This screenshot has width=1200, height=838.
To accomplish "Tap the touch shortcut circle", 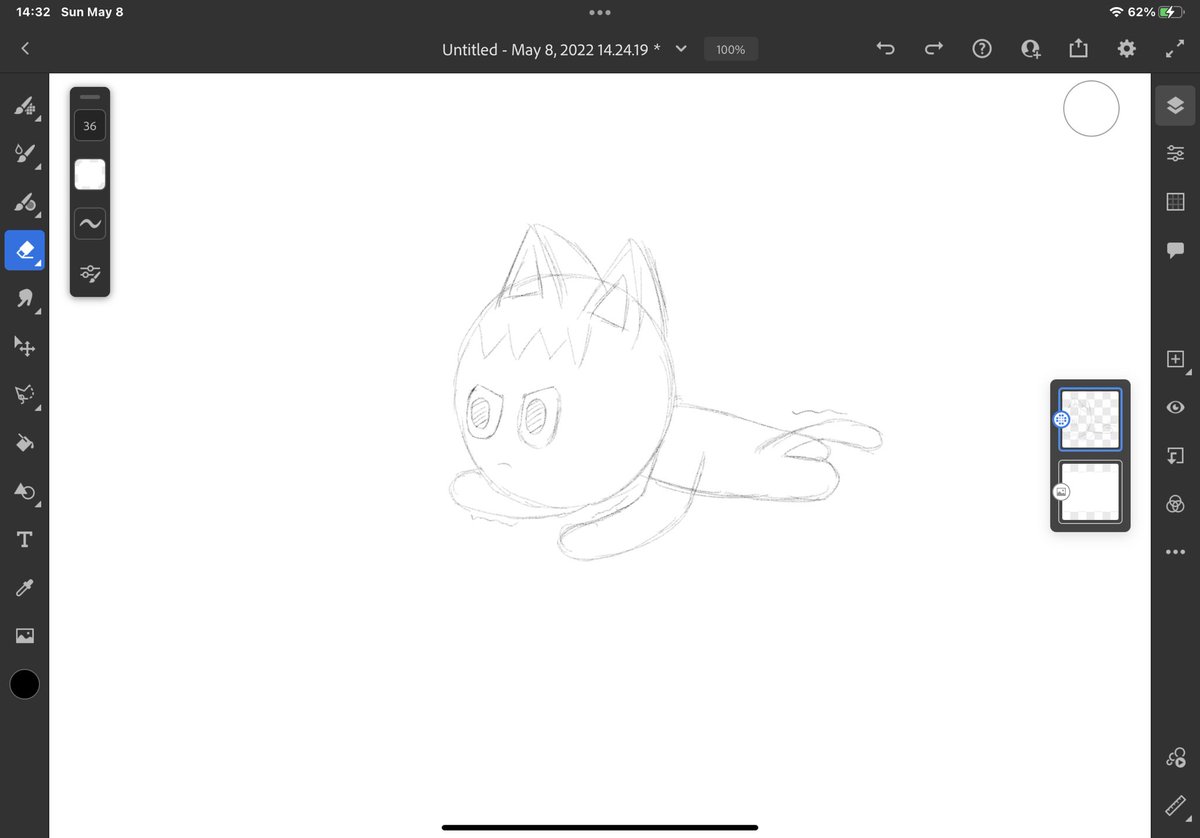I will click(x=1091, y=109).
